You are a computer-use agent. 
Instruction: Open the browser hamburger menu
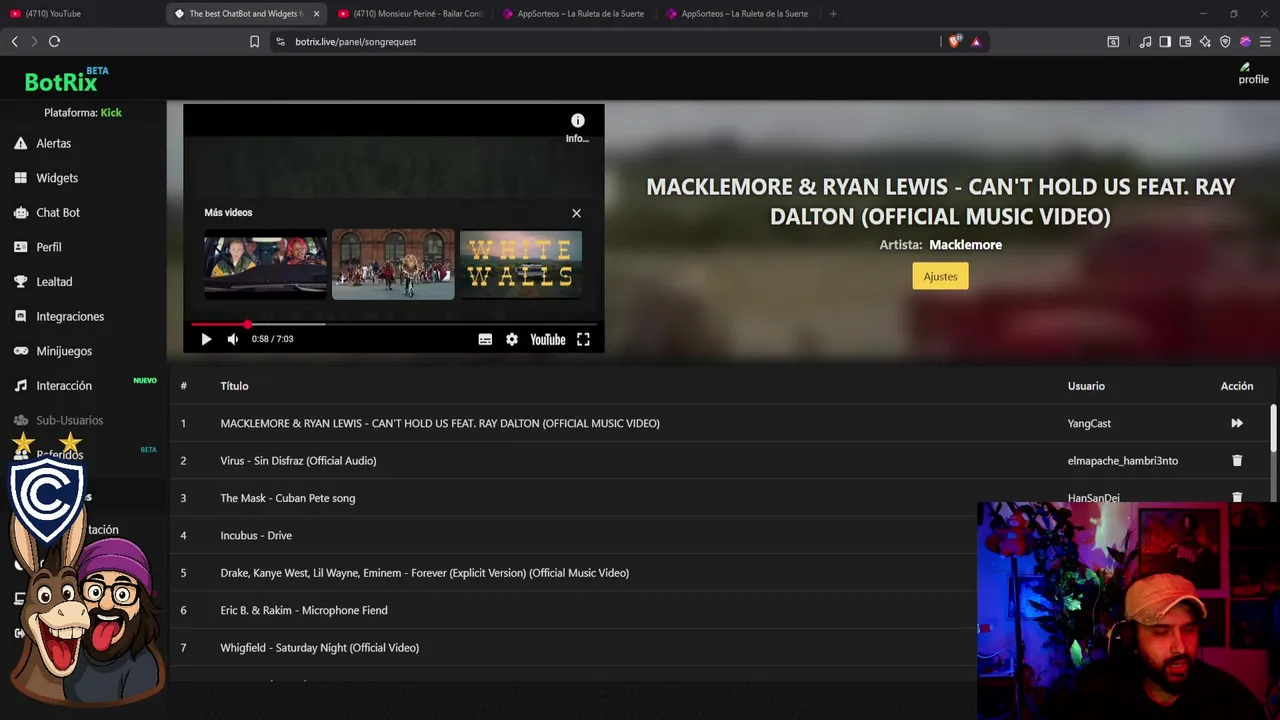click(1265, 42)
